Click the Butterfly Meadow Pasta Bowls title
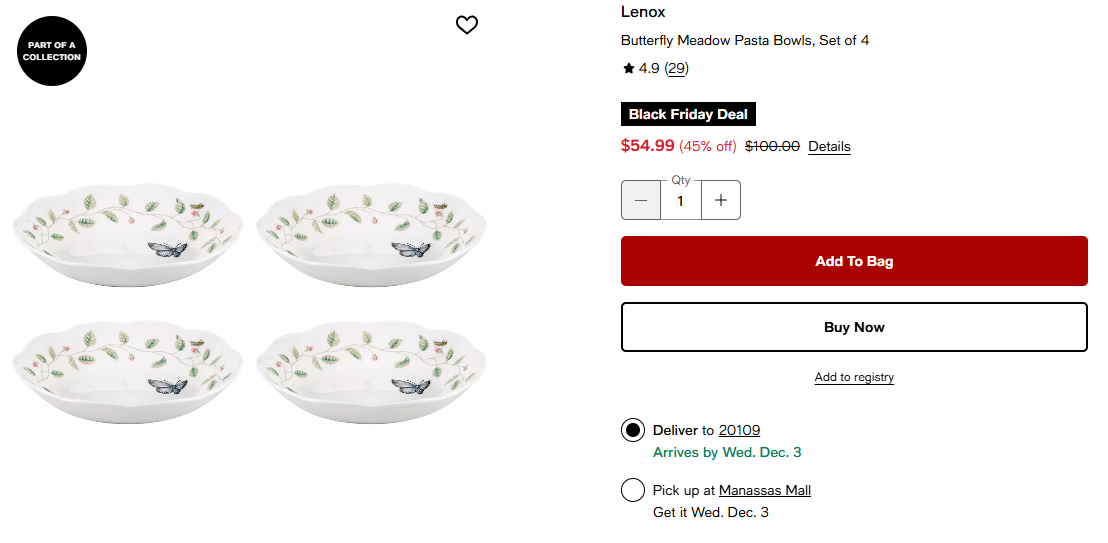Screen dimensions: 1108x543 tap(745, 41)
